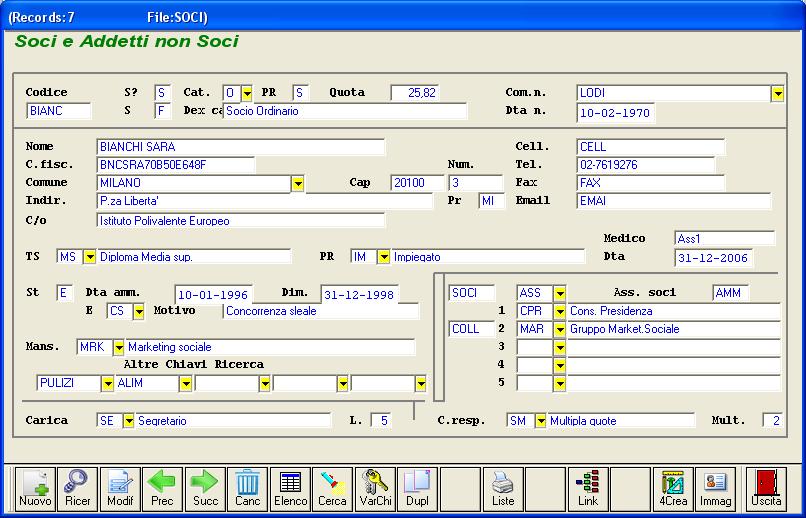Click the Dupl duplicate record icon
806x518 pixels.
[x=417, y=489]
